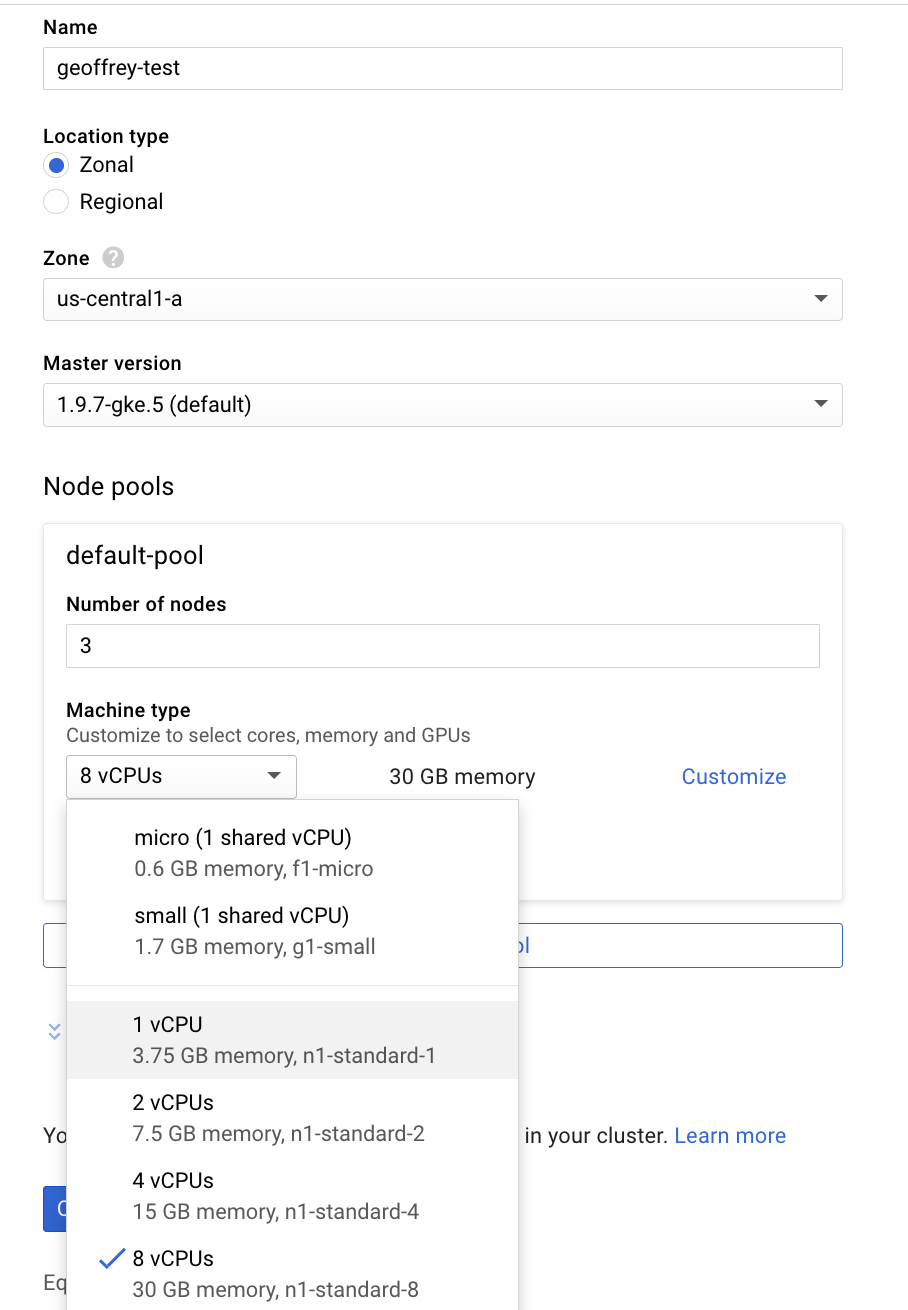Viewport: 908px width, 1310px height.
Task: Click the double chevron expand icon
Action: tap(55, 1031)
